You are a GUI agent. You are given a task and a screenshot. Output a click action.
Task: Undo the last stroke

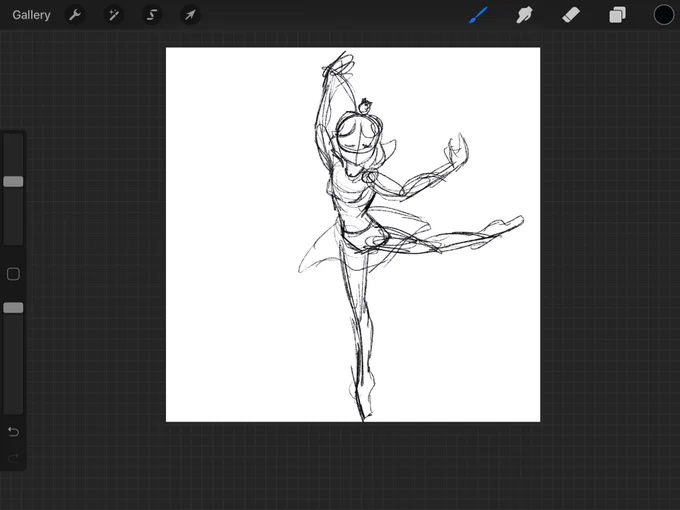(13, 432)
